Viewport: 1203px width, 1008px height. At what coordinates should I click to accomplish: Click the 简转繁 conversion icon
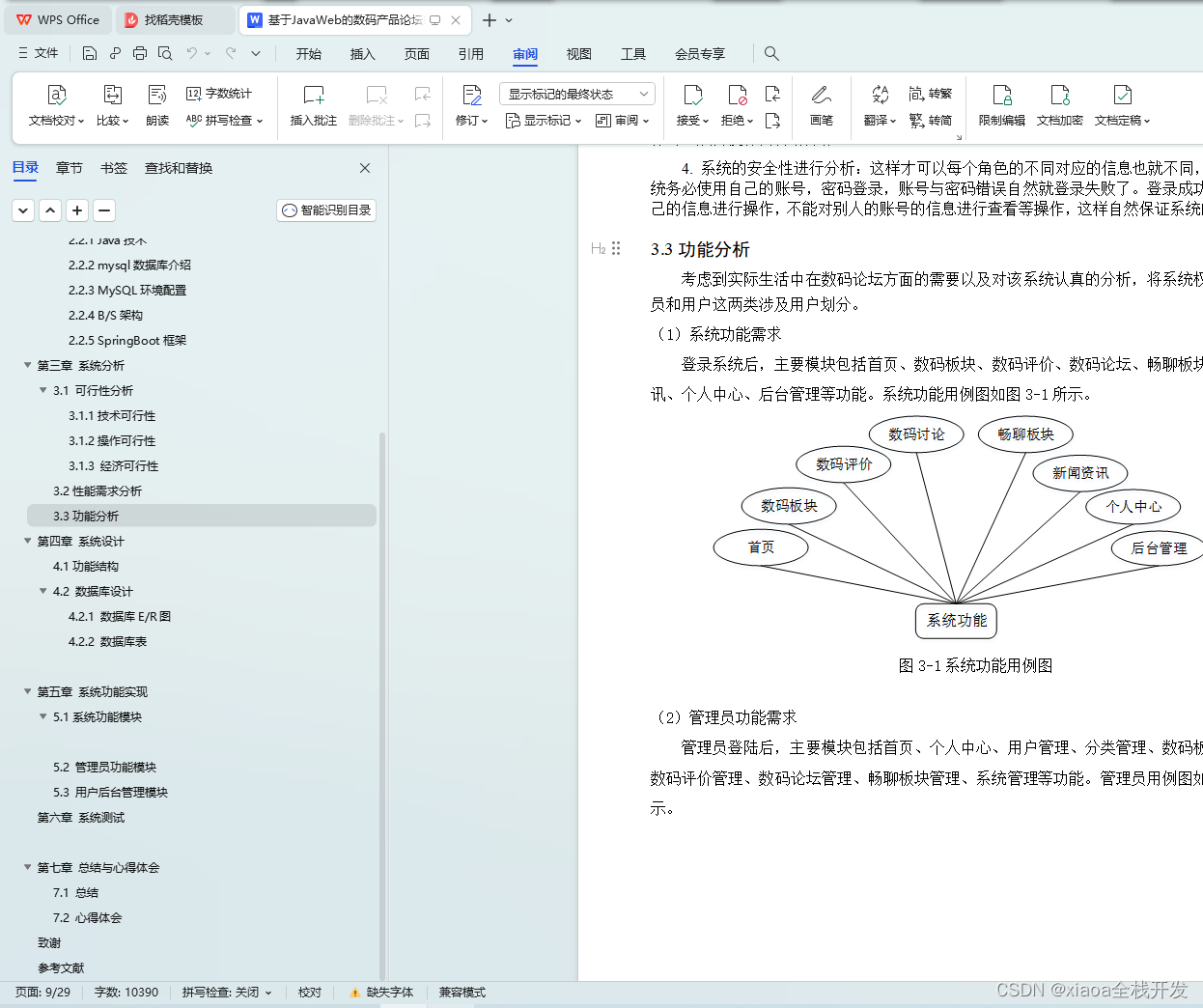930,93
